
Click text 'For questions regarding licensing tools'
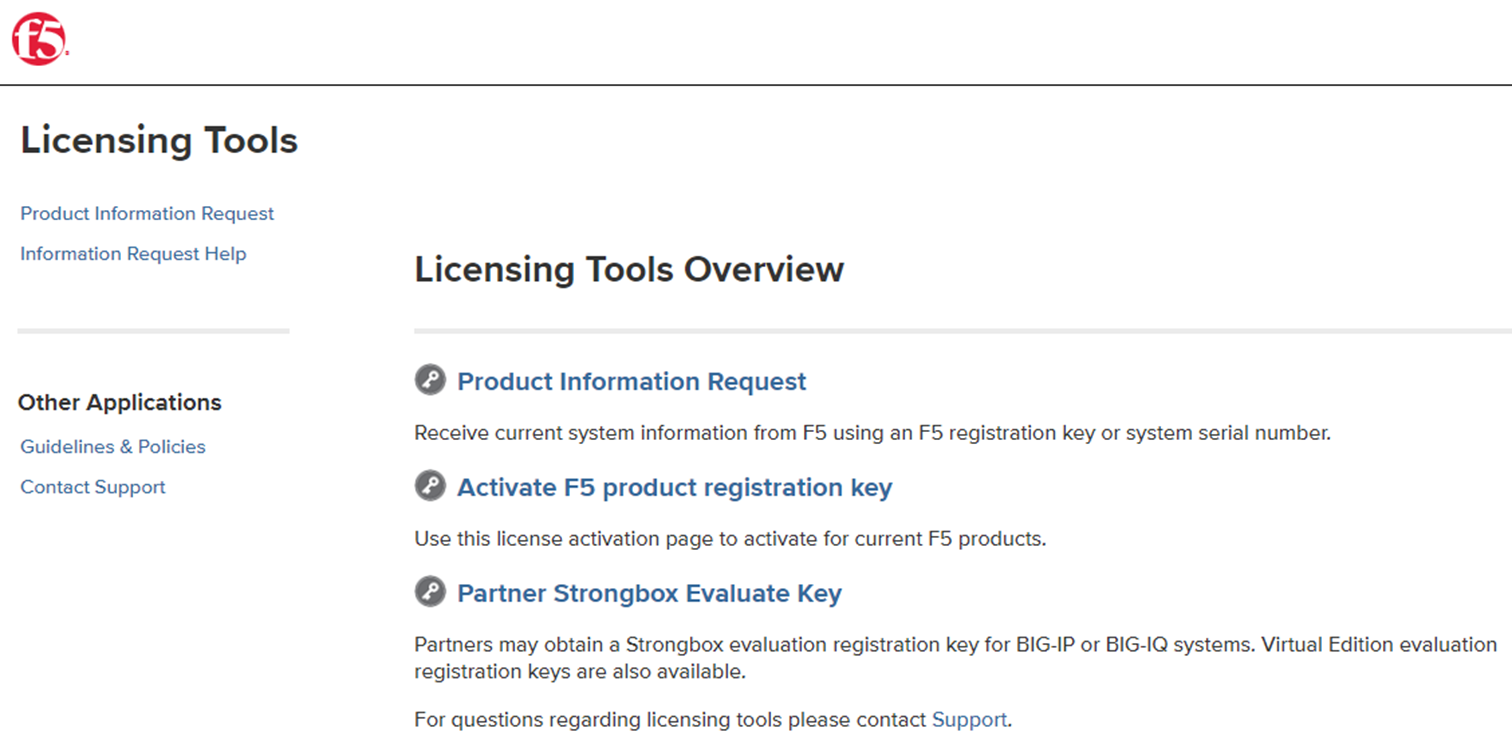tap(598, 720)
